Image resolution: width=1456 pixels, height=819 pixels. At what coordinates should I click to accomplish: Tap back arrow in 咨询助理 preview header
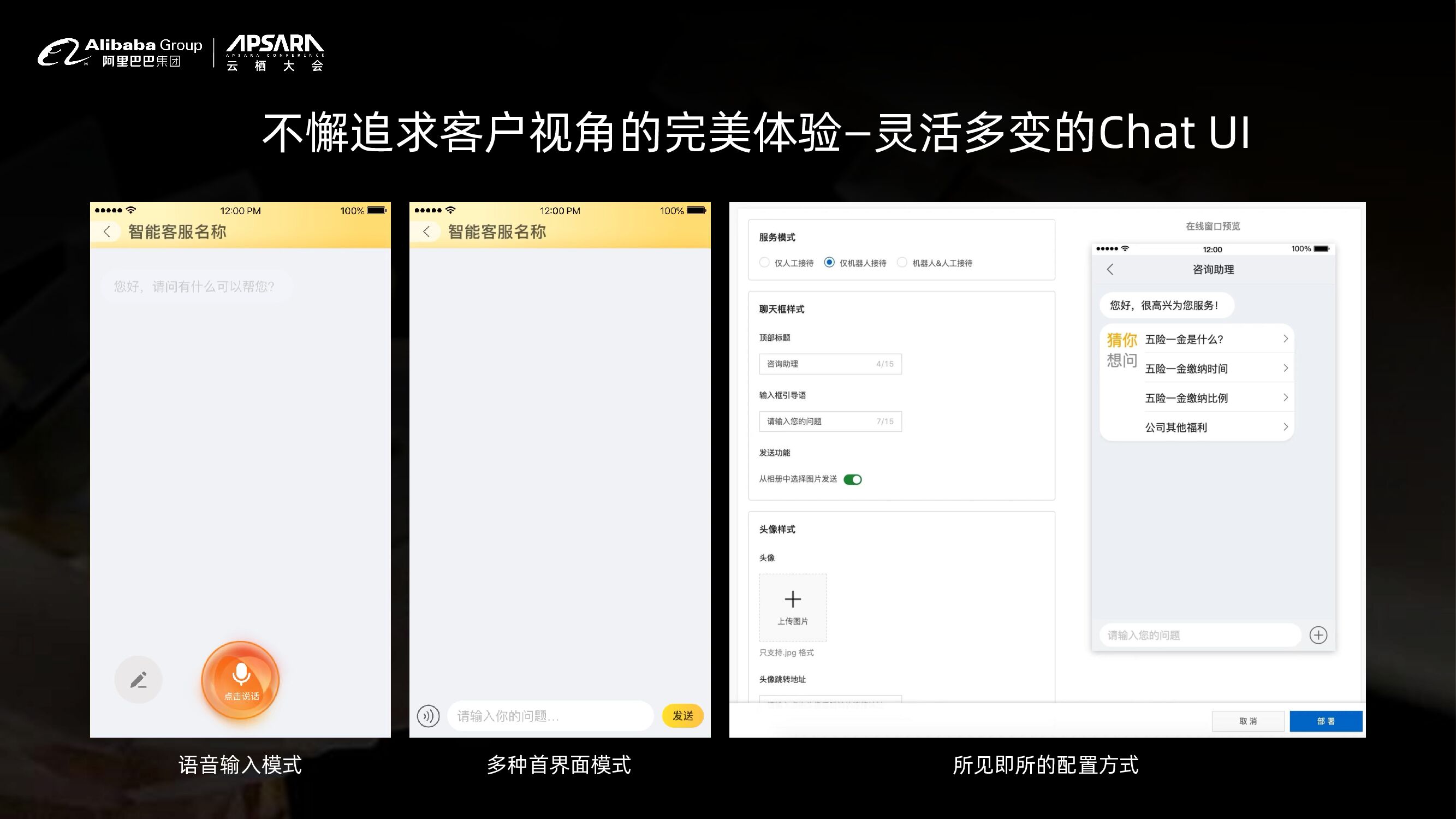1110,270
